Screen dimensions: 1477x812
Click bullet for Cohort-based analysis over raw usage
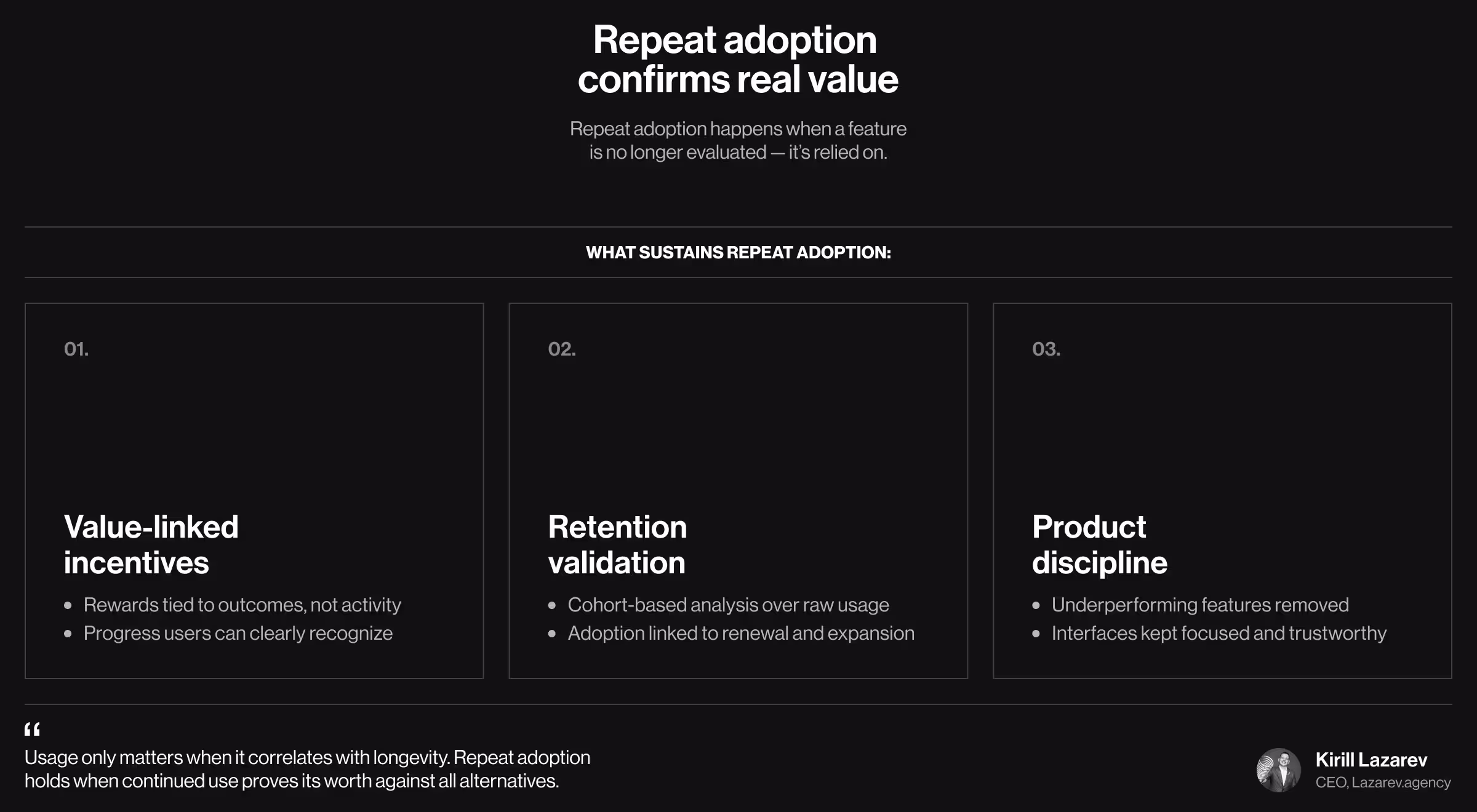(718, 605)
